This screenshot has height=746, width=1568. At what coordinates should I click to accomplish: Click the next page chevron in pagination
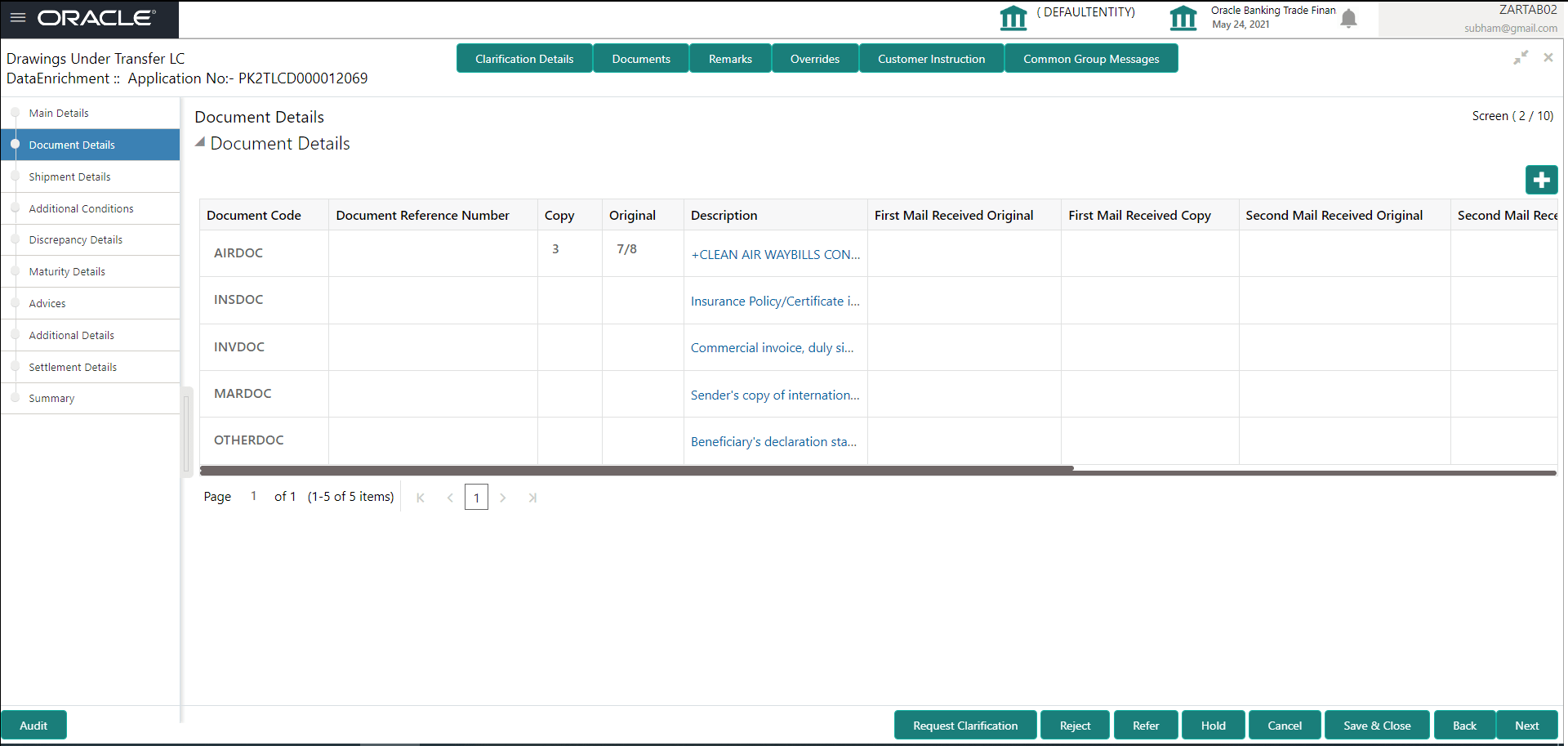click(x=503, y=497)
